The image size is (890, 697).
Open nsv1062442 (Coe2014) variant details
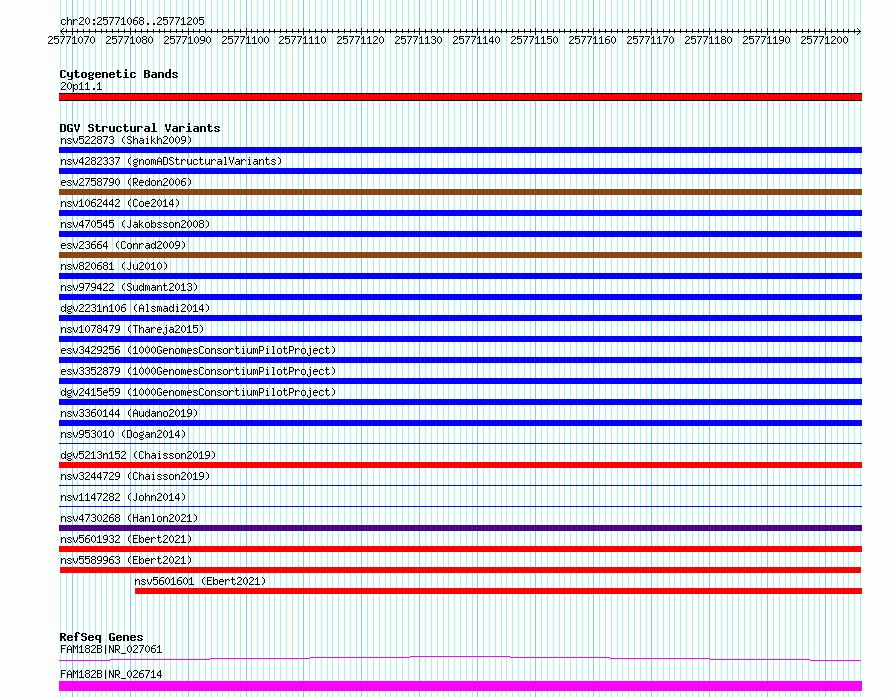click(x=120, y=203)
